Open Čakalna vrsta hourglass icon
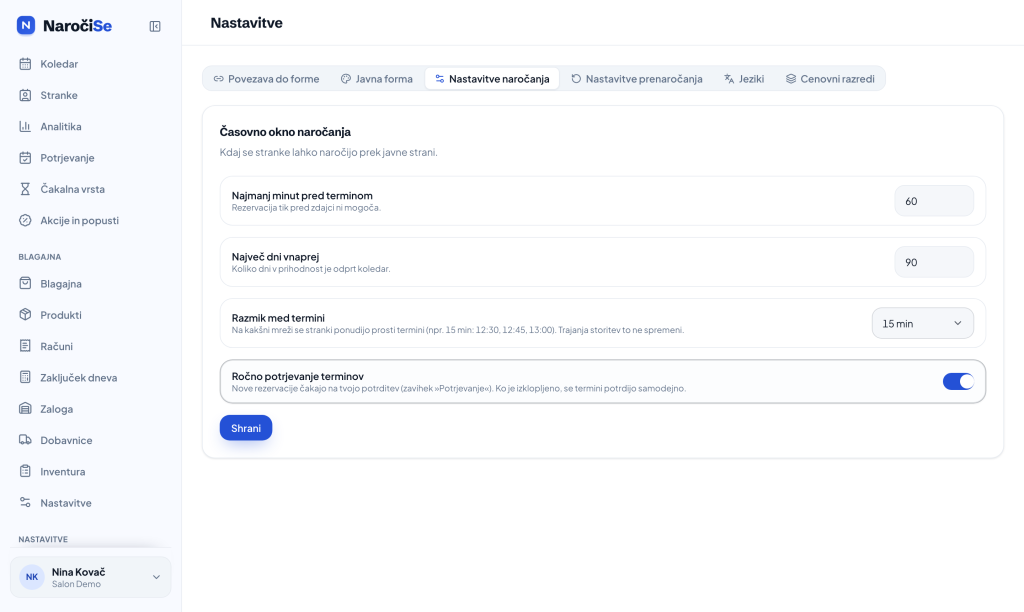 click(25, 189)
